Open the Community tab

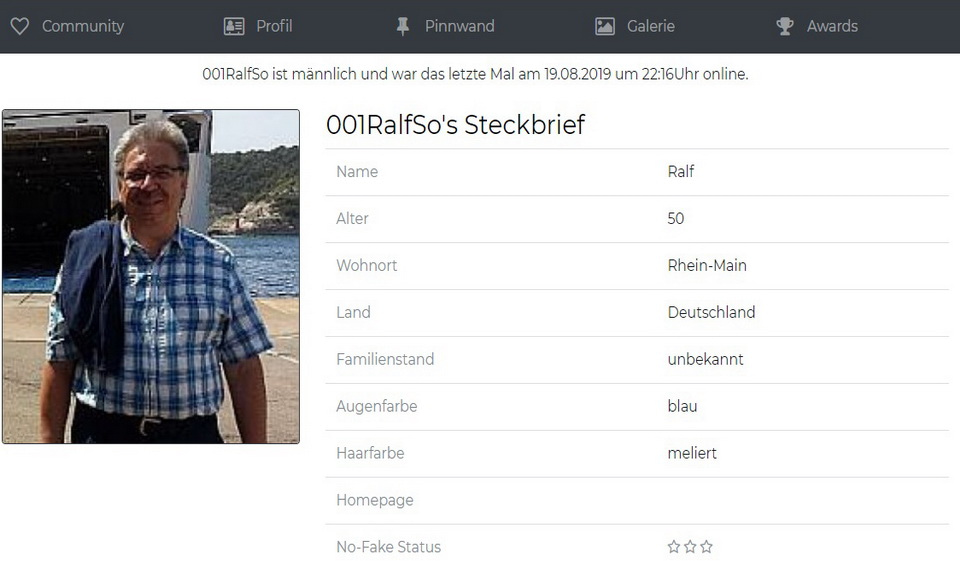[83, 26]
